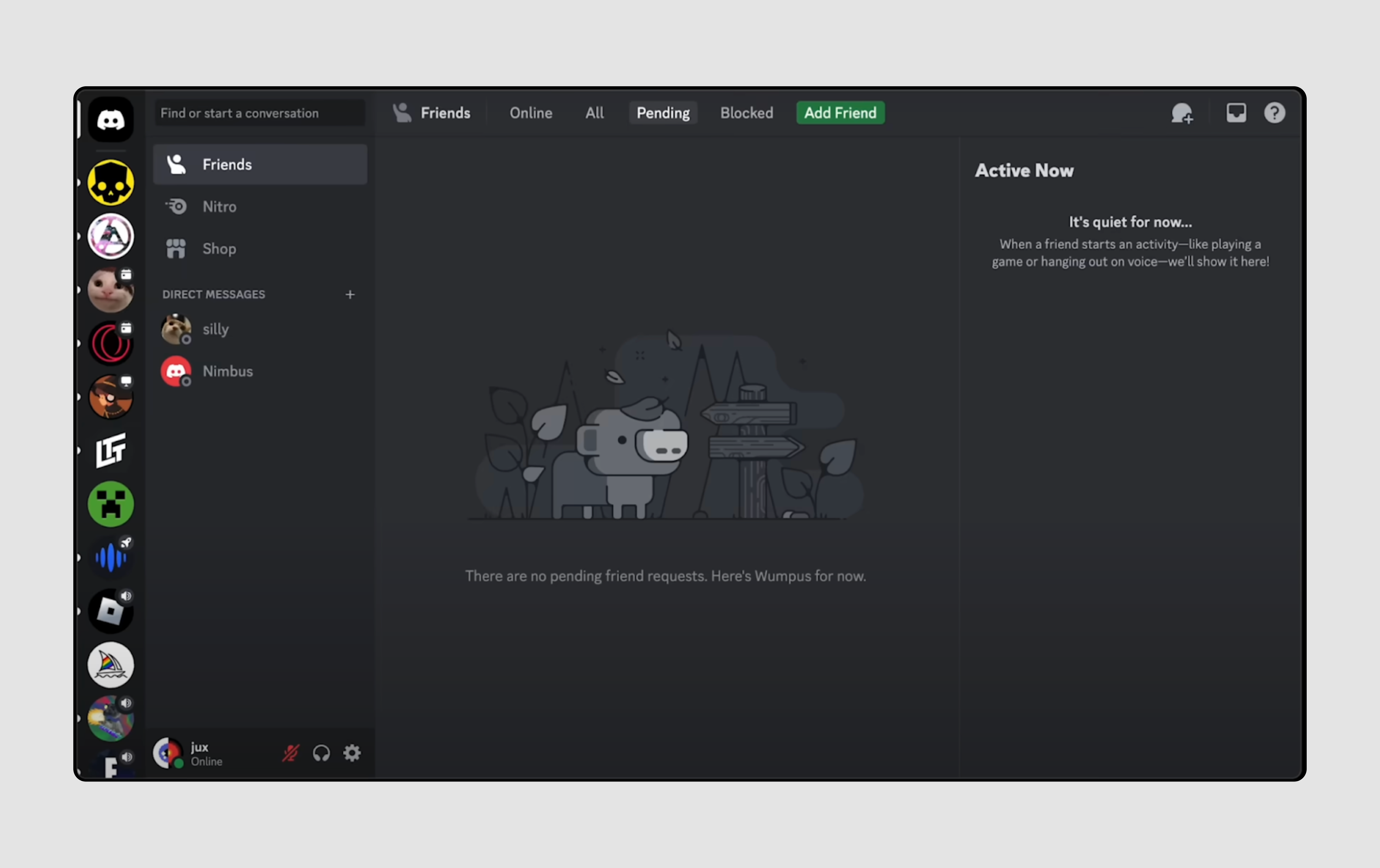Open the Roblox logo server

111,611
